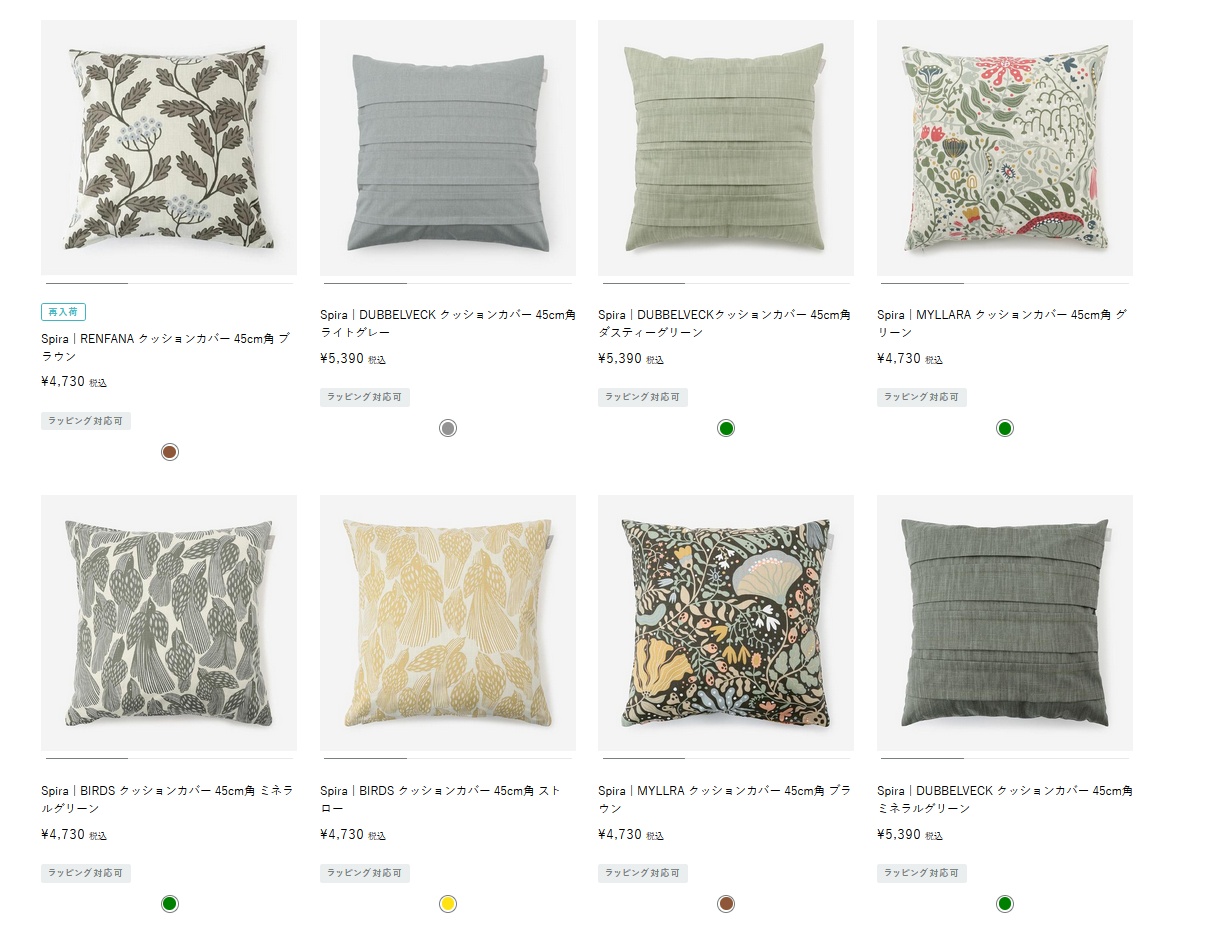This screenshot has width=1212, height=932.
Task: Open Spira RENFANA クッションカバー ブラウン title link
Action: click(165, 347)
